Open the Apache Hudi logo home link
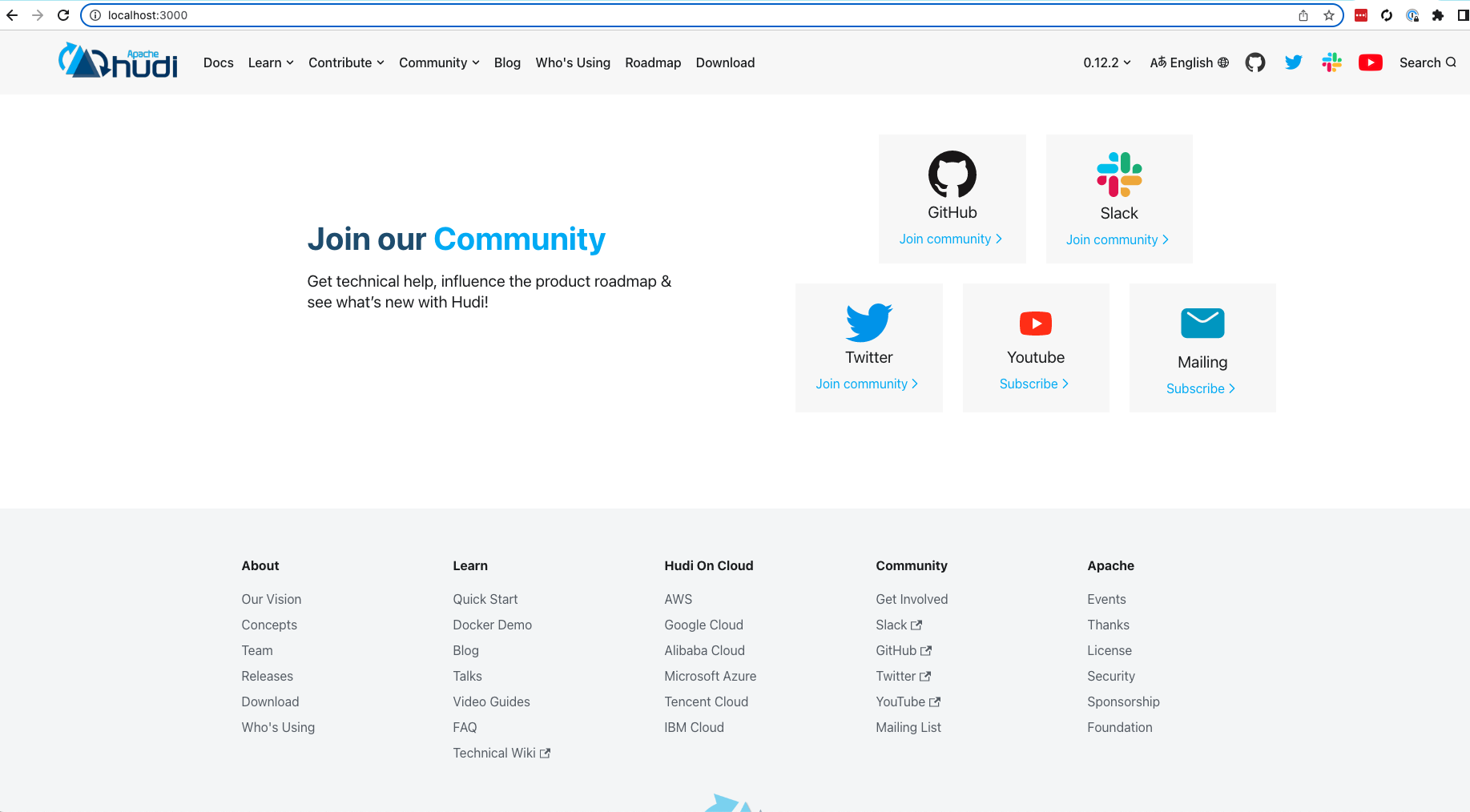The height and width of the screenshot is (812, 1470). [118, 61]
